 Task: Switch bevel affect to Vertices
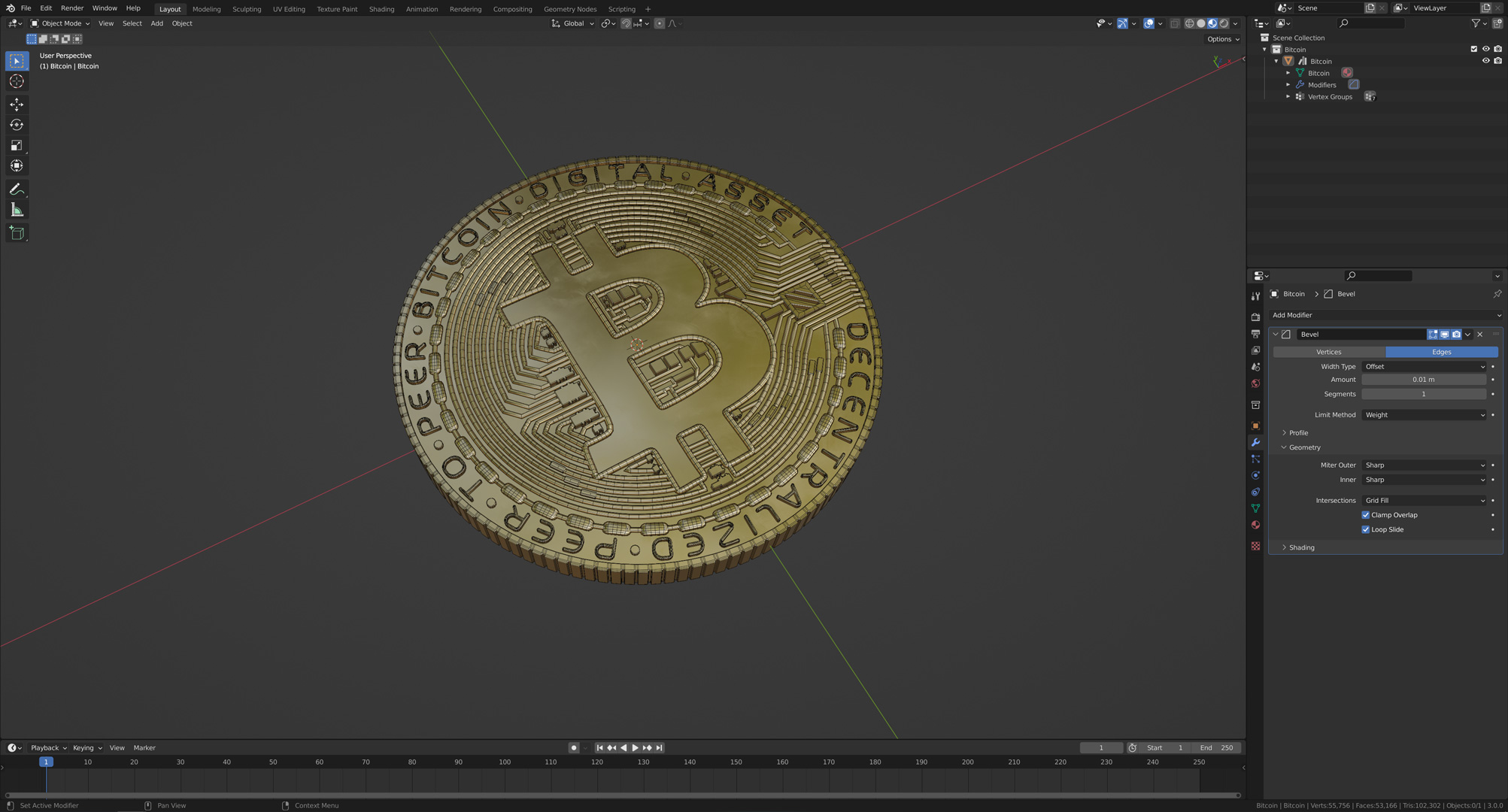pos(1328,352)
